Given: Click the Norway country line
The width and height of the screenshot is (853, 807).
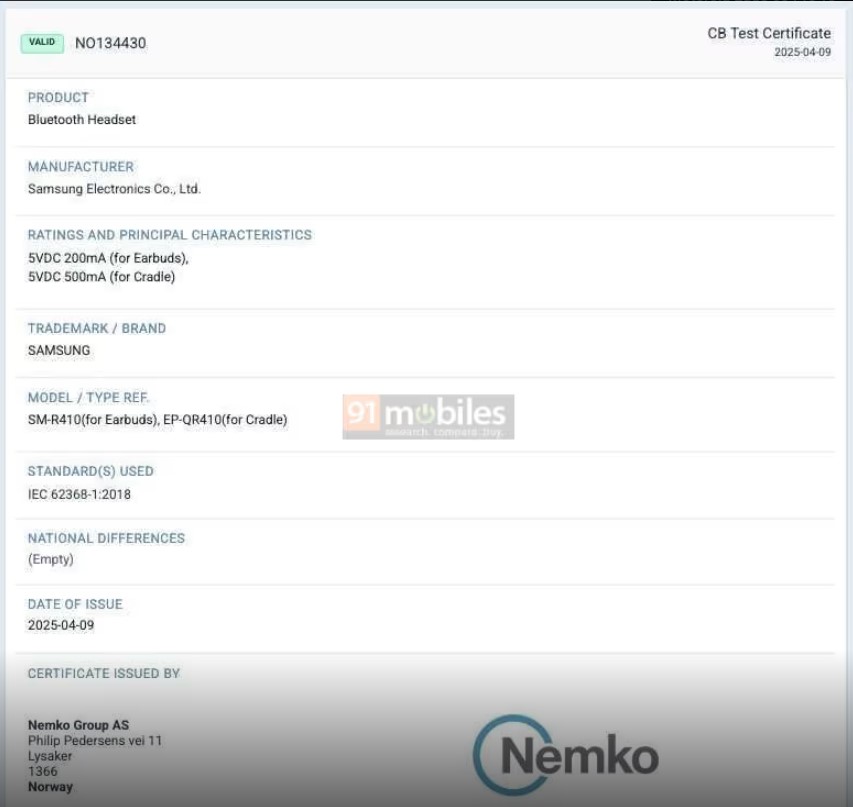Looking at the screenshot, I should coord(50,787).
